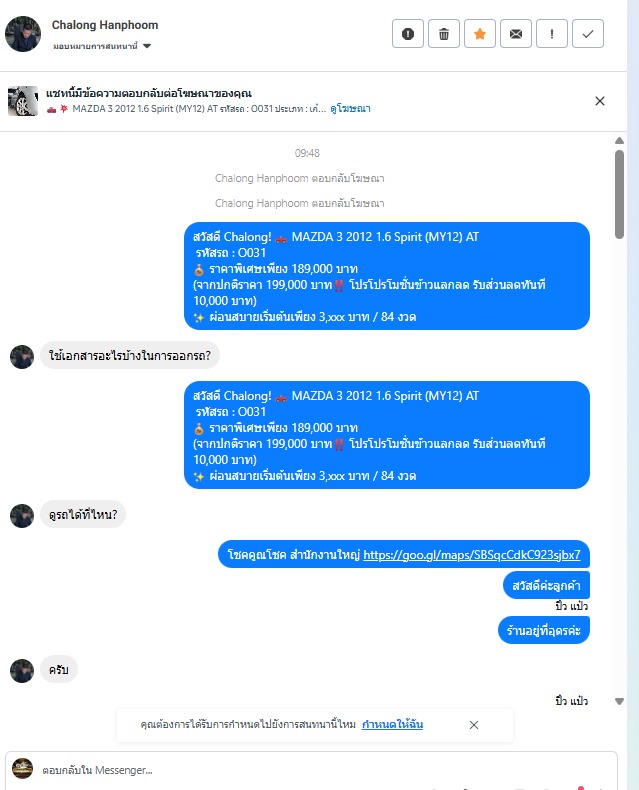Screen dimensions: 639x790
Task: Open the ดูโฆษณา view ad link
Action: click(350, 108)
